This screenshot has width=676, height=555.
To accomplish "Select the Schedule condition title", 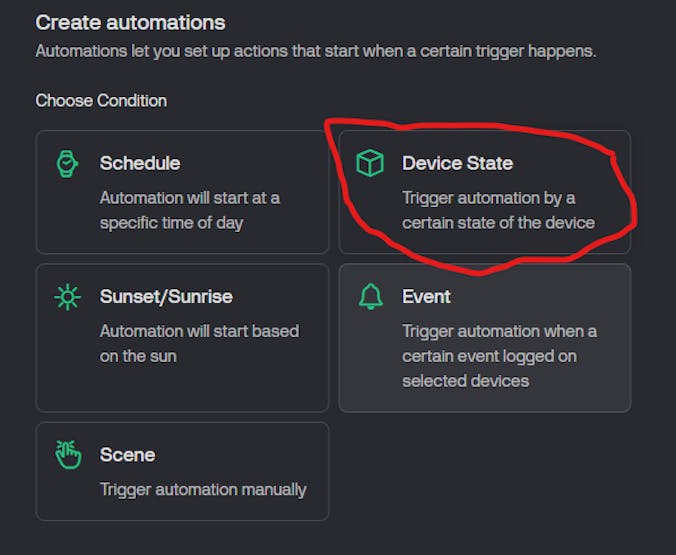I will tap(140, 163).
